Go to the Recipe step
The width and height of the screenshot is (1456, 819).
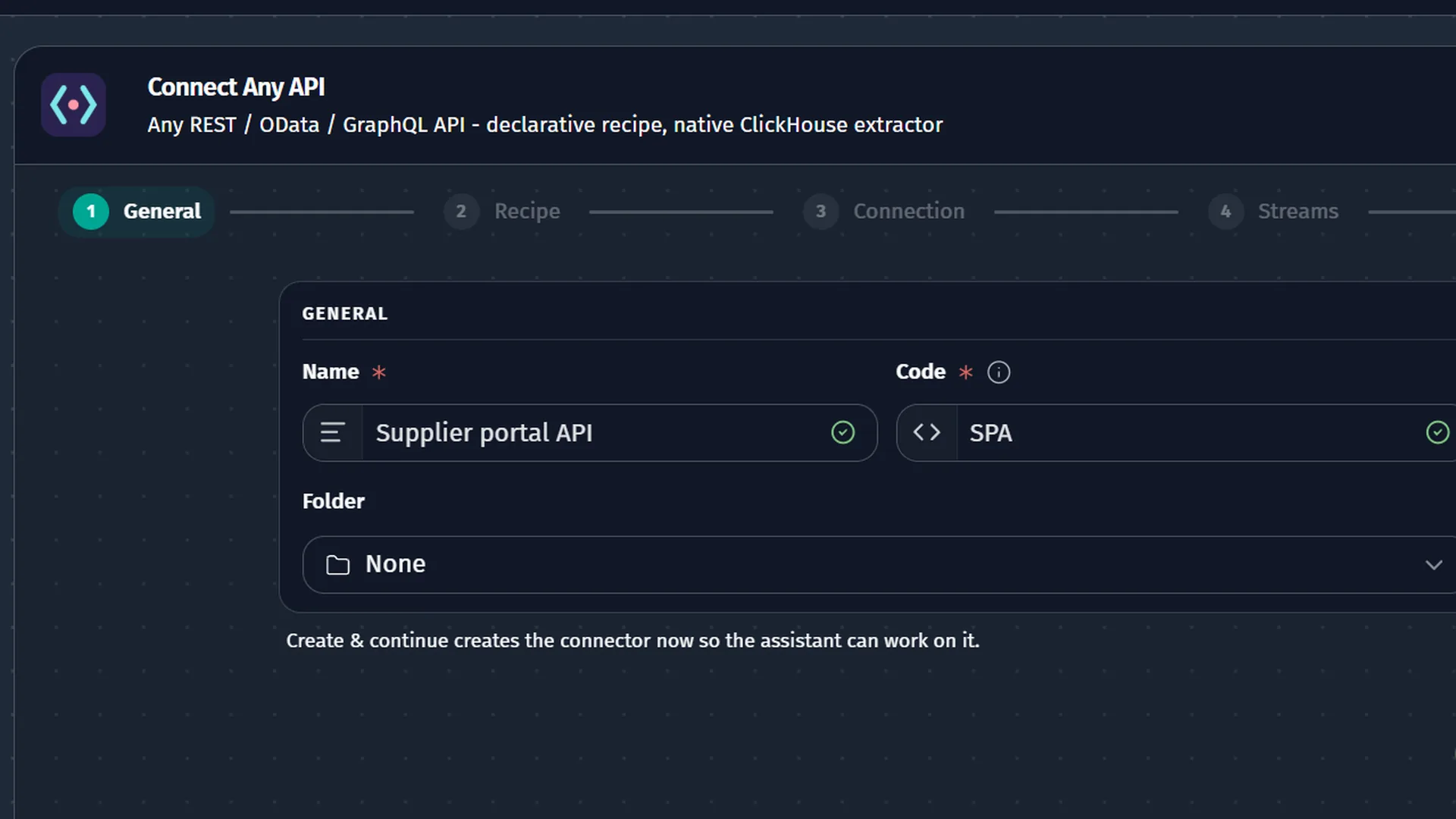(502, 212)
